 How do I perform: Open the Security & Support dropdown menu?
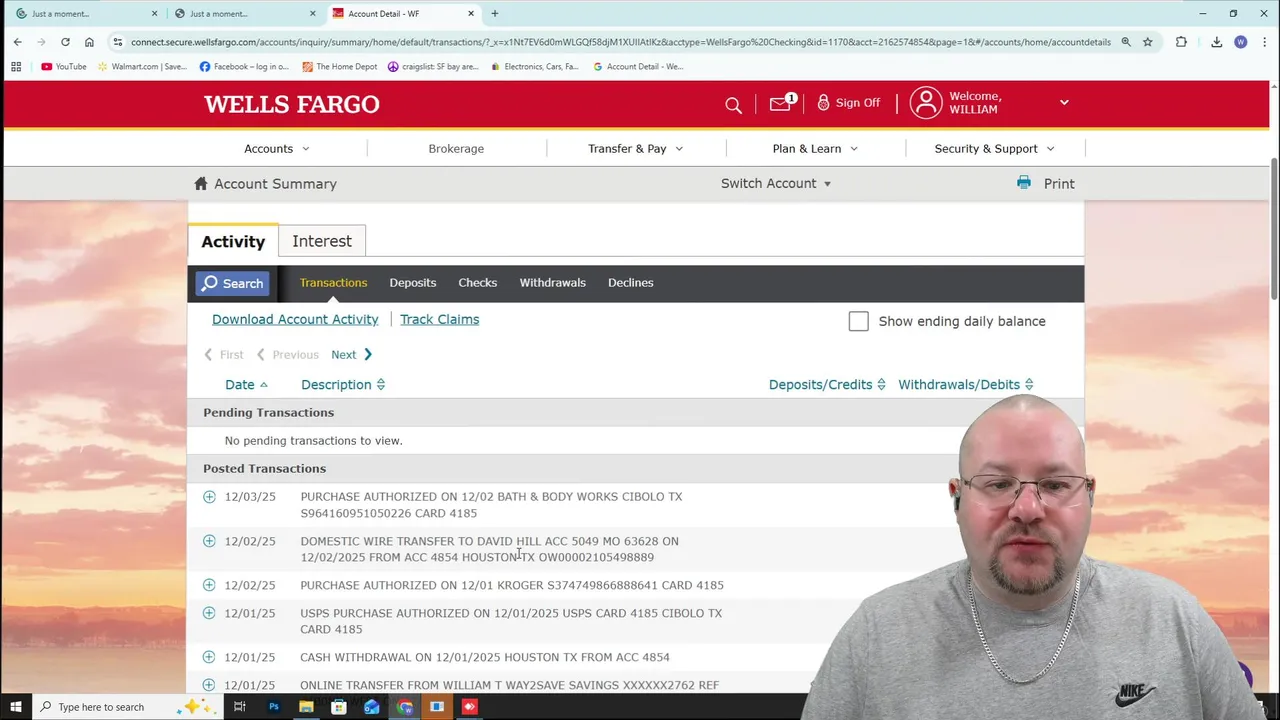point(994,149)
